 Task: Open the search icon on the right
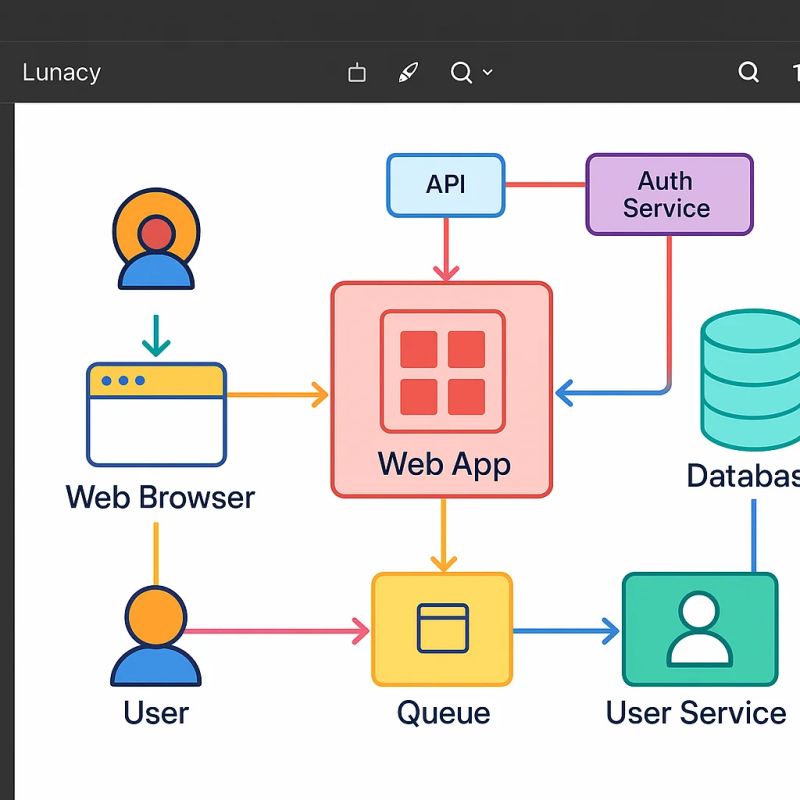(748, 72)
